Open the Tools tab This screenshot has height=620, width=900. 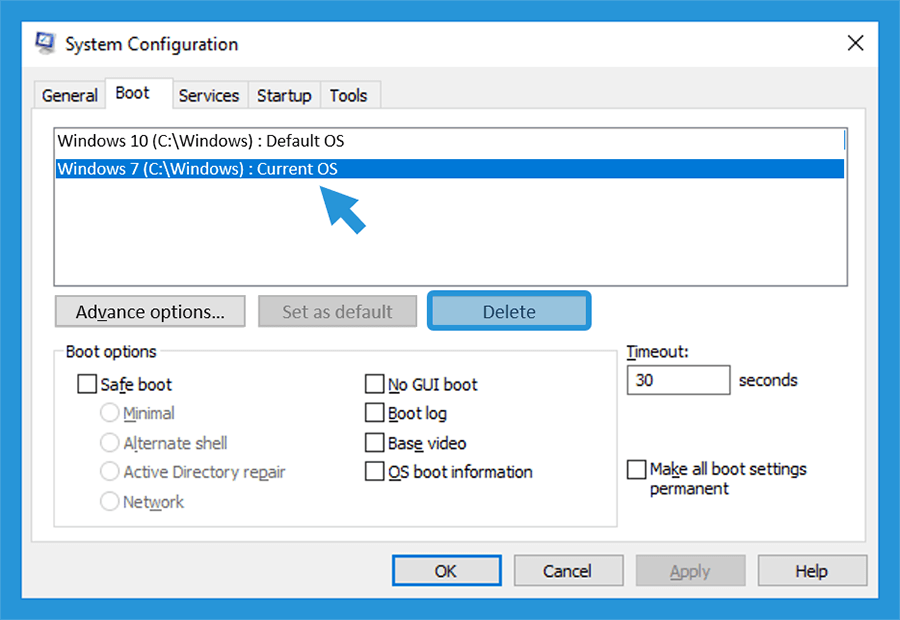(x=348, y=95)
